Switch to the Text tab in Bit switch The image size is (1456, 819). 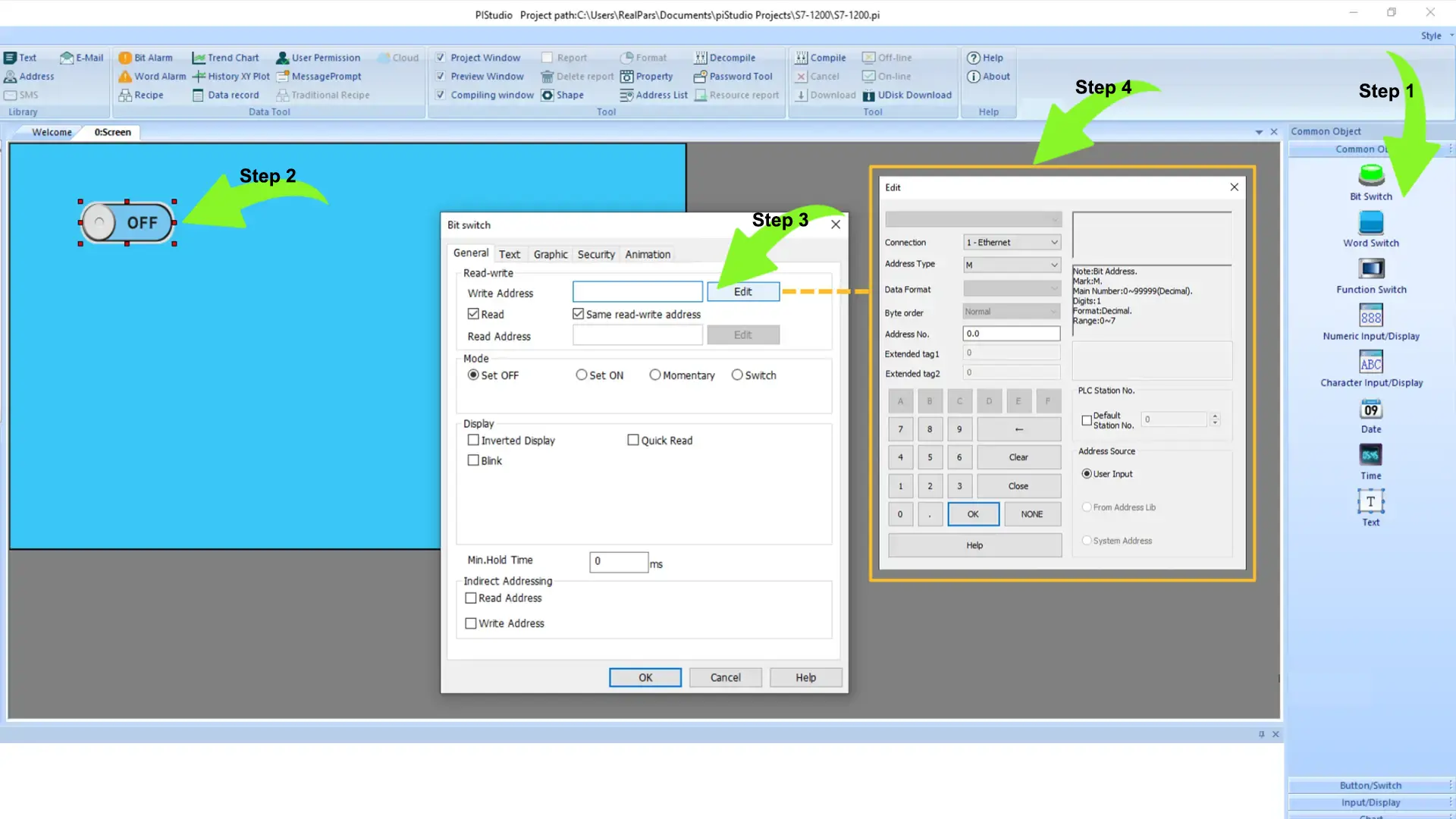click(x=509, y=253)
